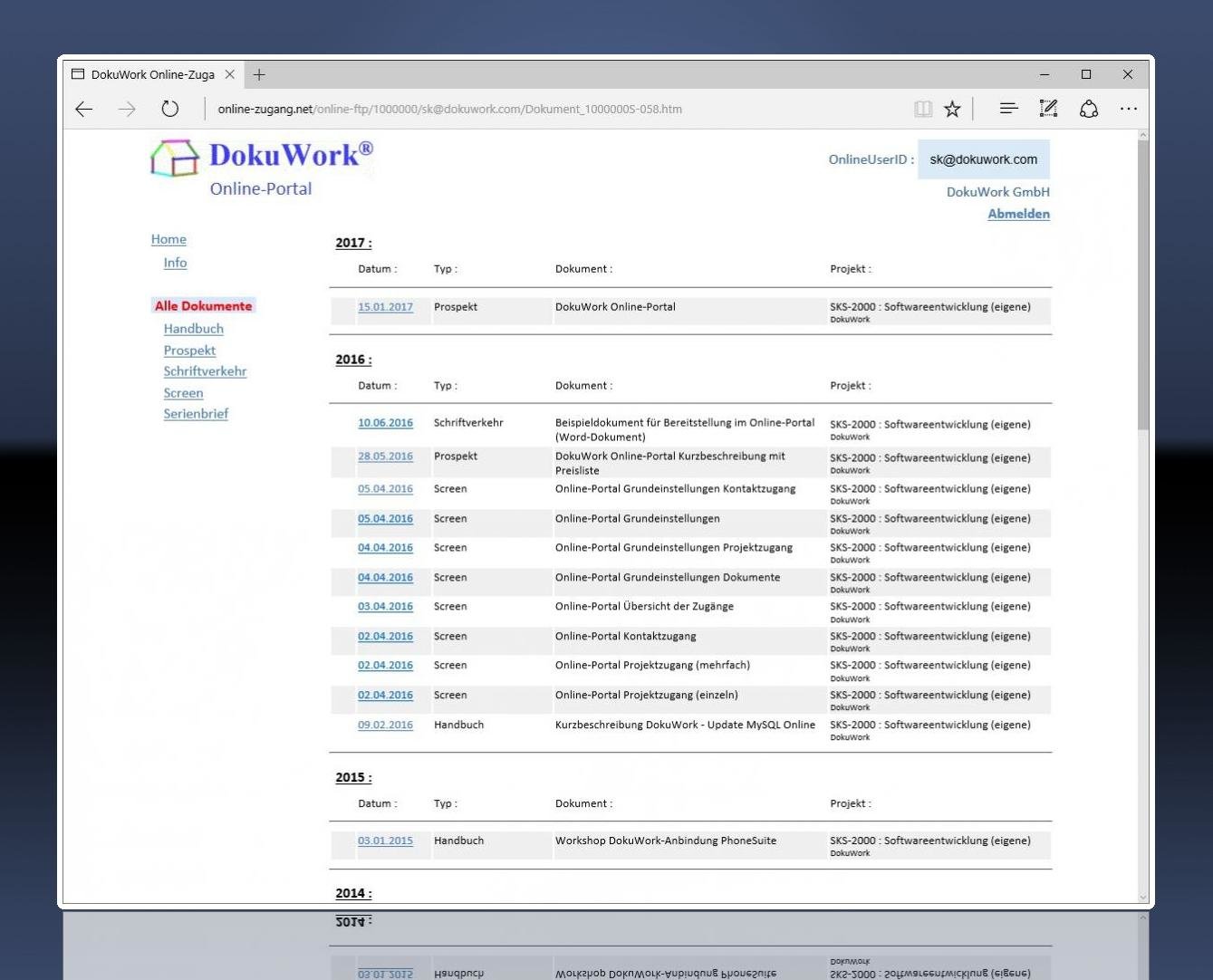Add page to favorites with the star icon
This screenshot has height=980, width=1213.
[x=952, y=110]
